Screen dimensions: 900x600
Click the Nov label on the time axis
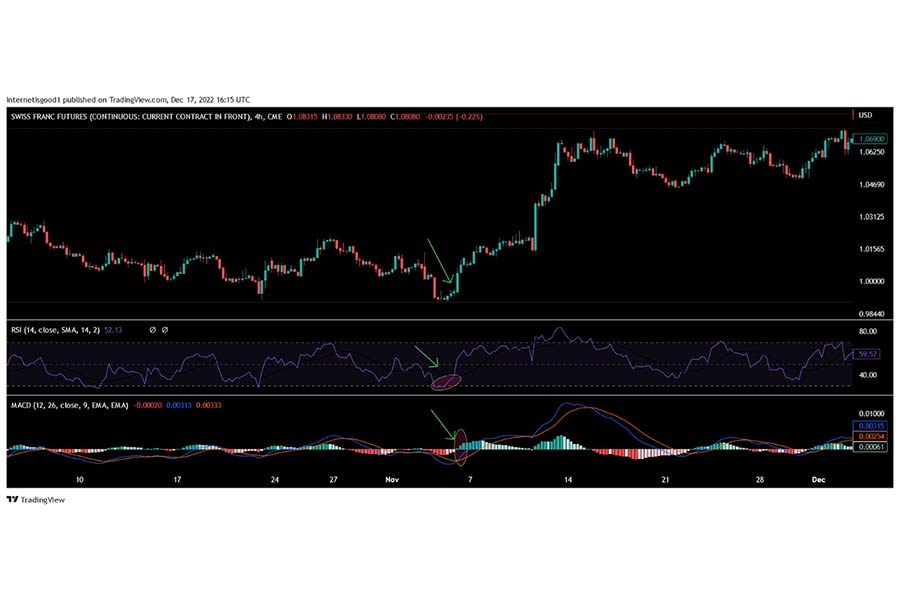(392, 479)
